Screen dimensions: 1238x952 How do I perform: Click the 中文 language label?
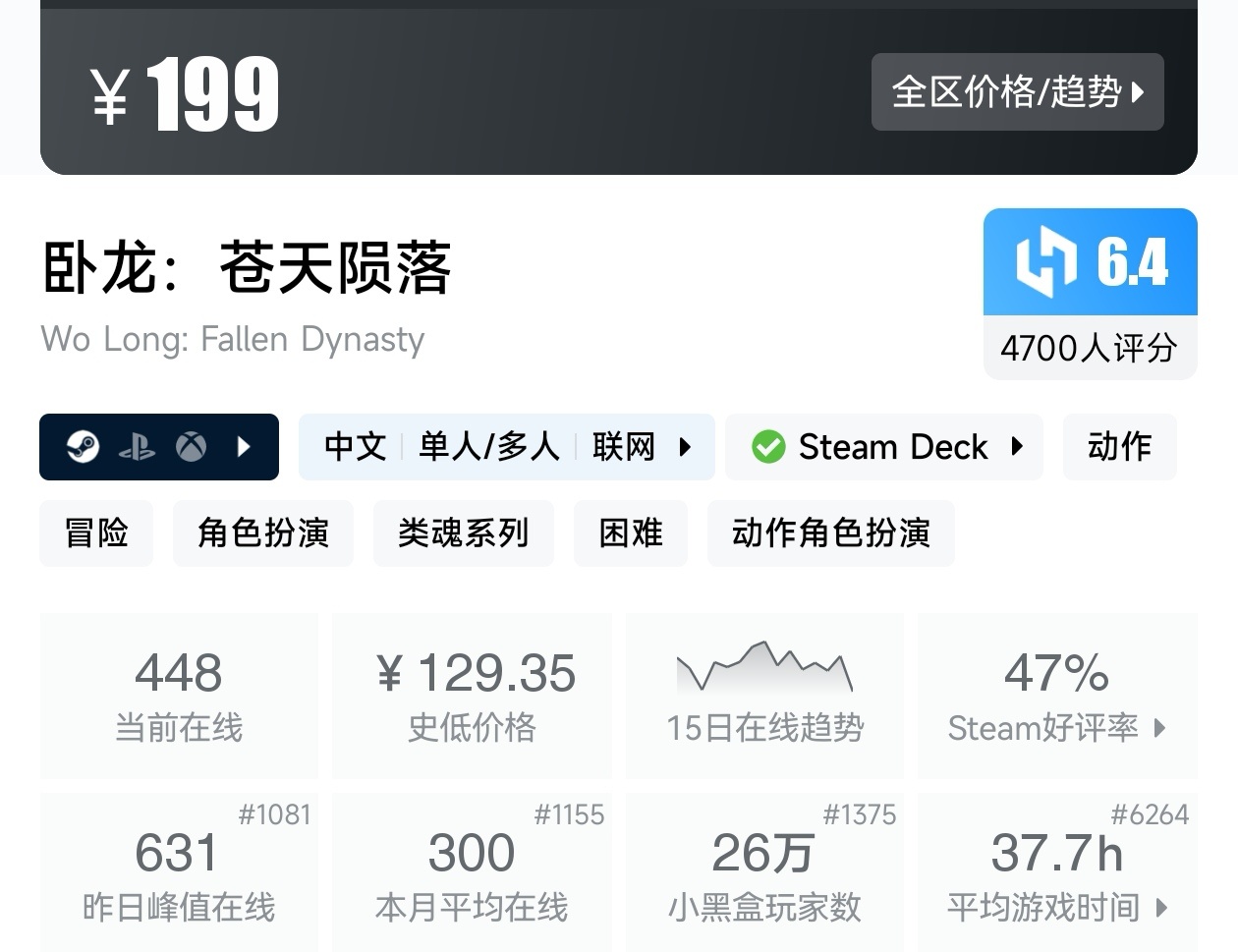(355, 447)
